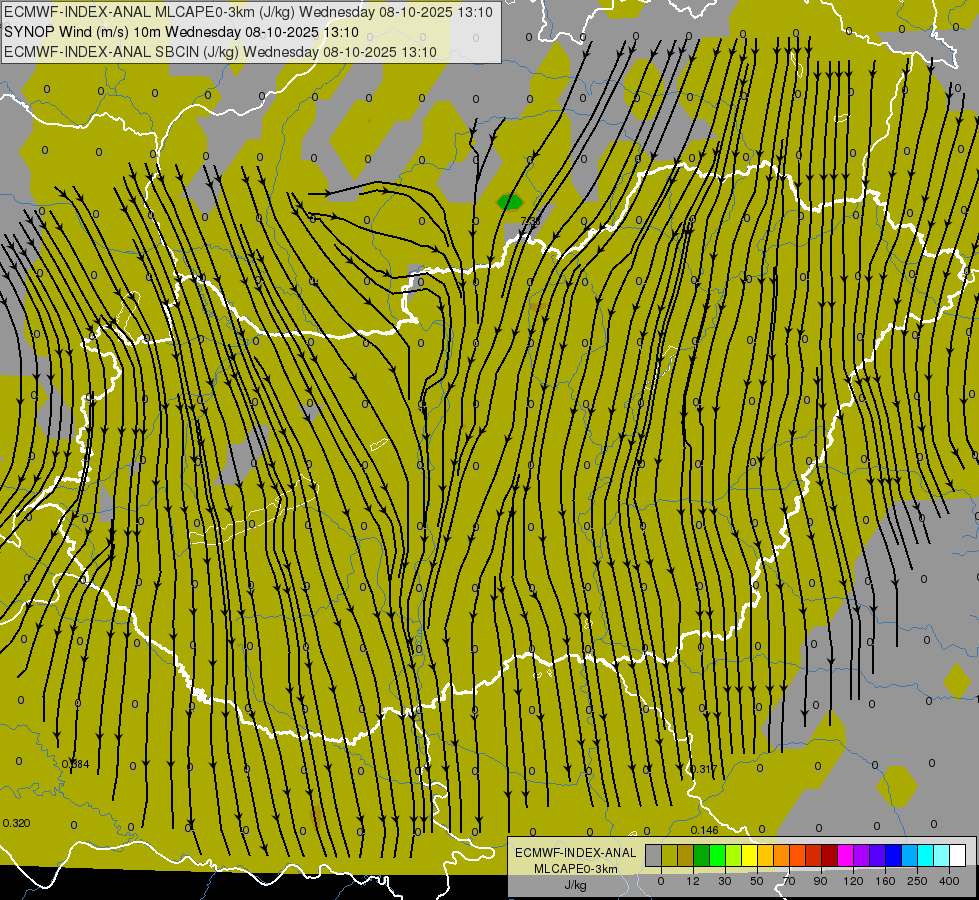Click the 0.384 value on the map
This screenshot has height=900, width=979.
point(76,764)
